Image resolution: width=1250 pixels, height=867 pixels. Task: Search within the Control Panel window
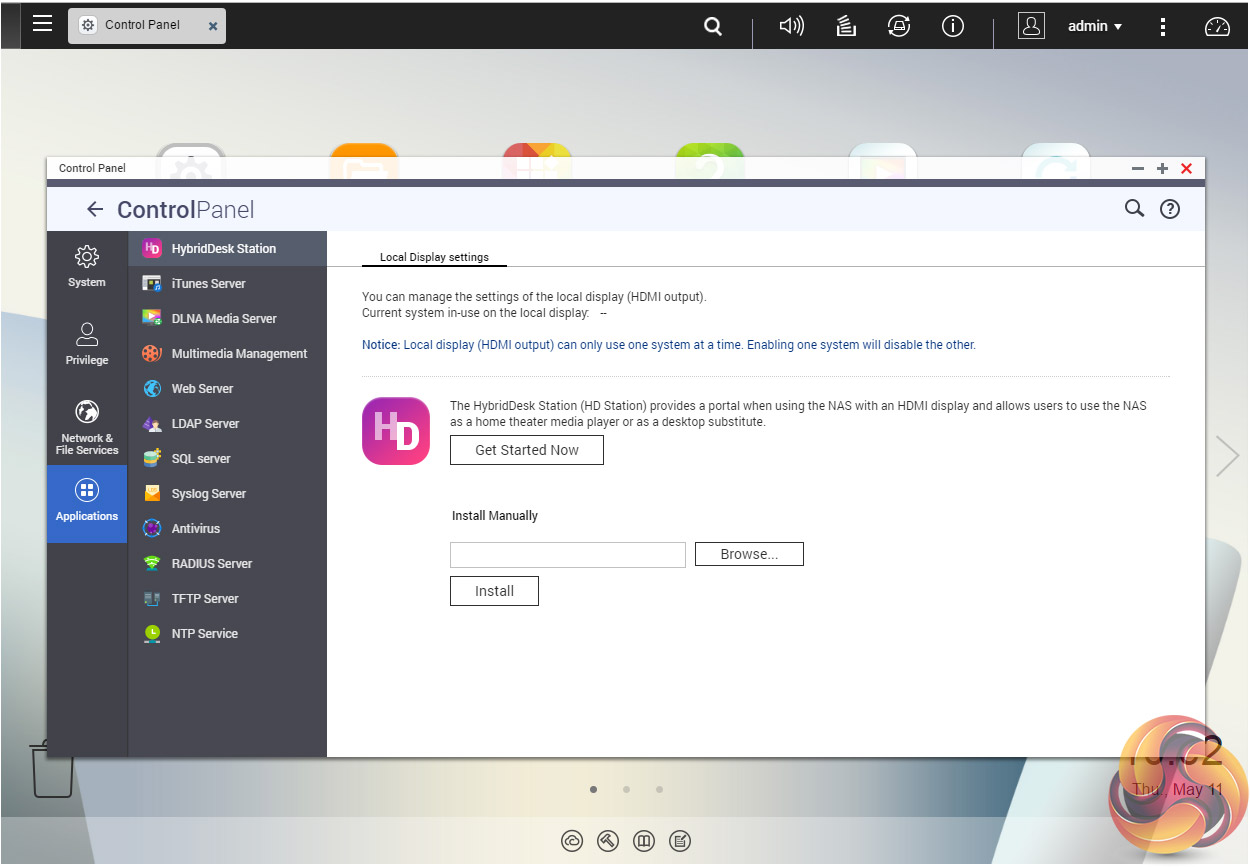(x=1134, y=209)
